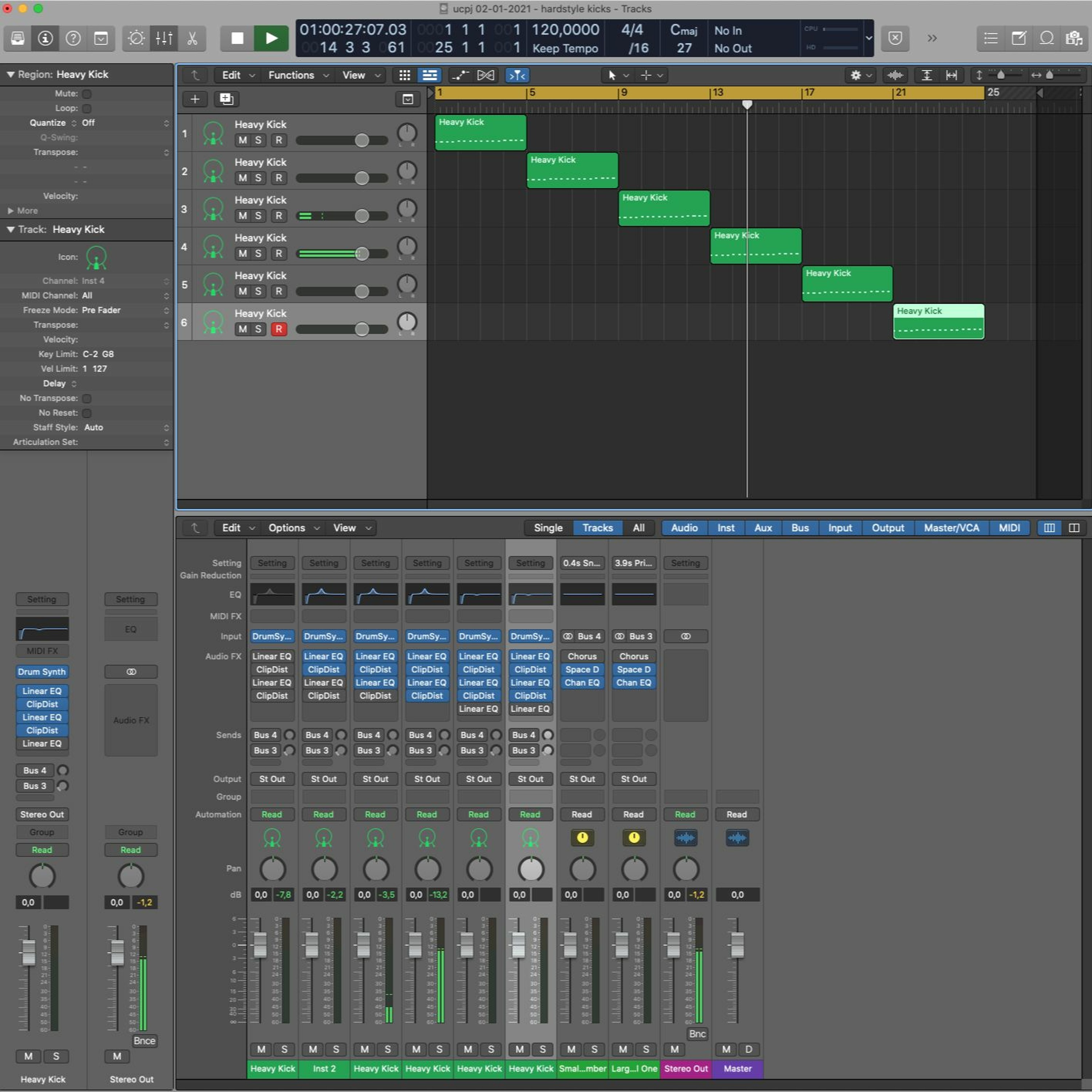Enable the region Mute checkbox
The width and height of the screenshot is (1092, 1092).
87,94
